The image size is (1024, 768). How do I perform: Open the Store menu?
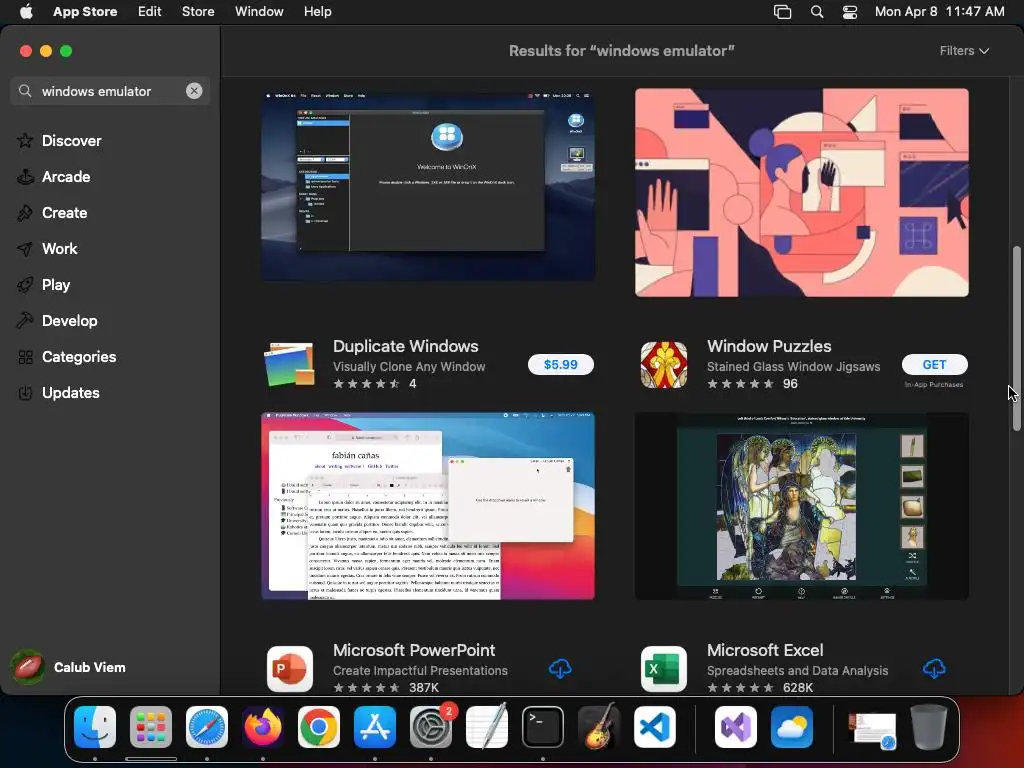tap(198, 11)
